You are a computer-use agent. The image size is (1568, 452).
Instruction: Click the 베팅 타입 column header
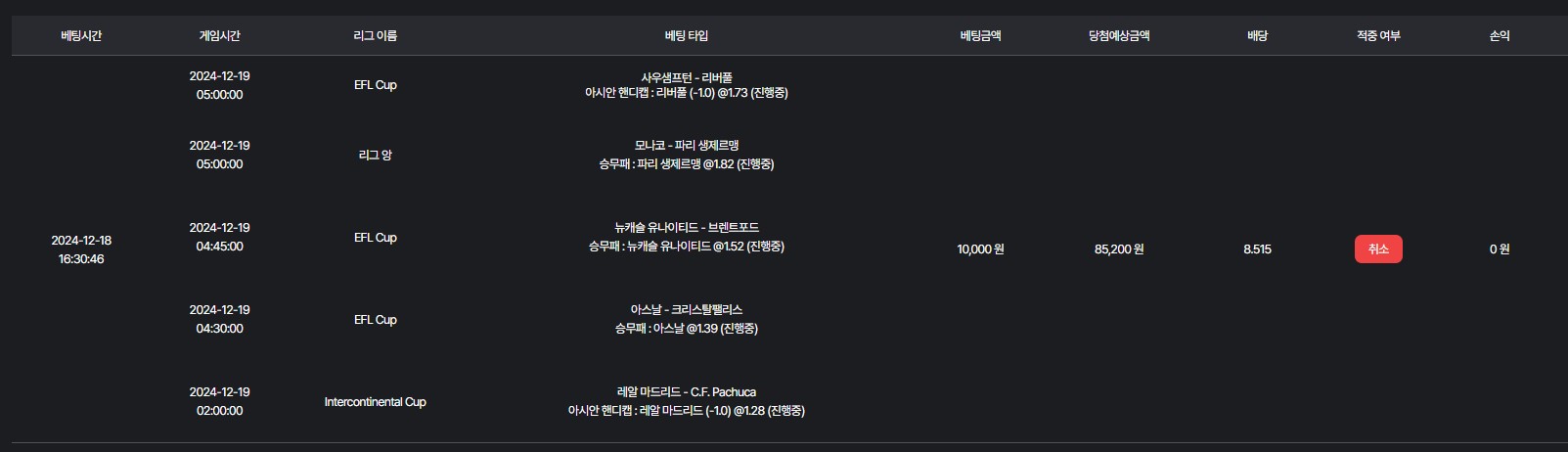686,36
